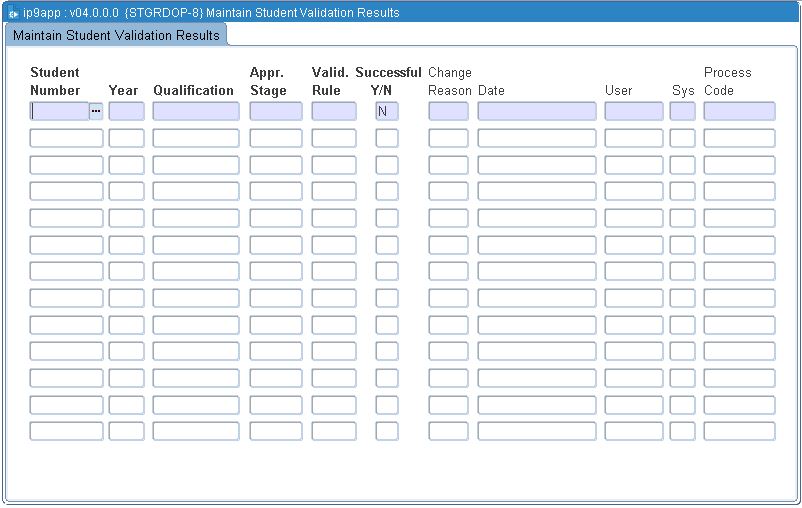This screenshot has width=802, height=508.
Task: Focus the first row Student Number field
Action: (x=59, y=112)
